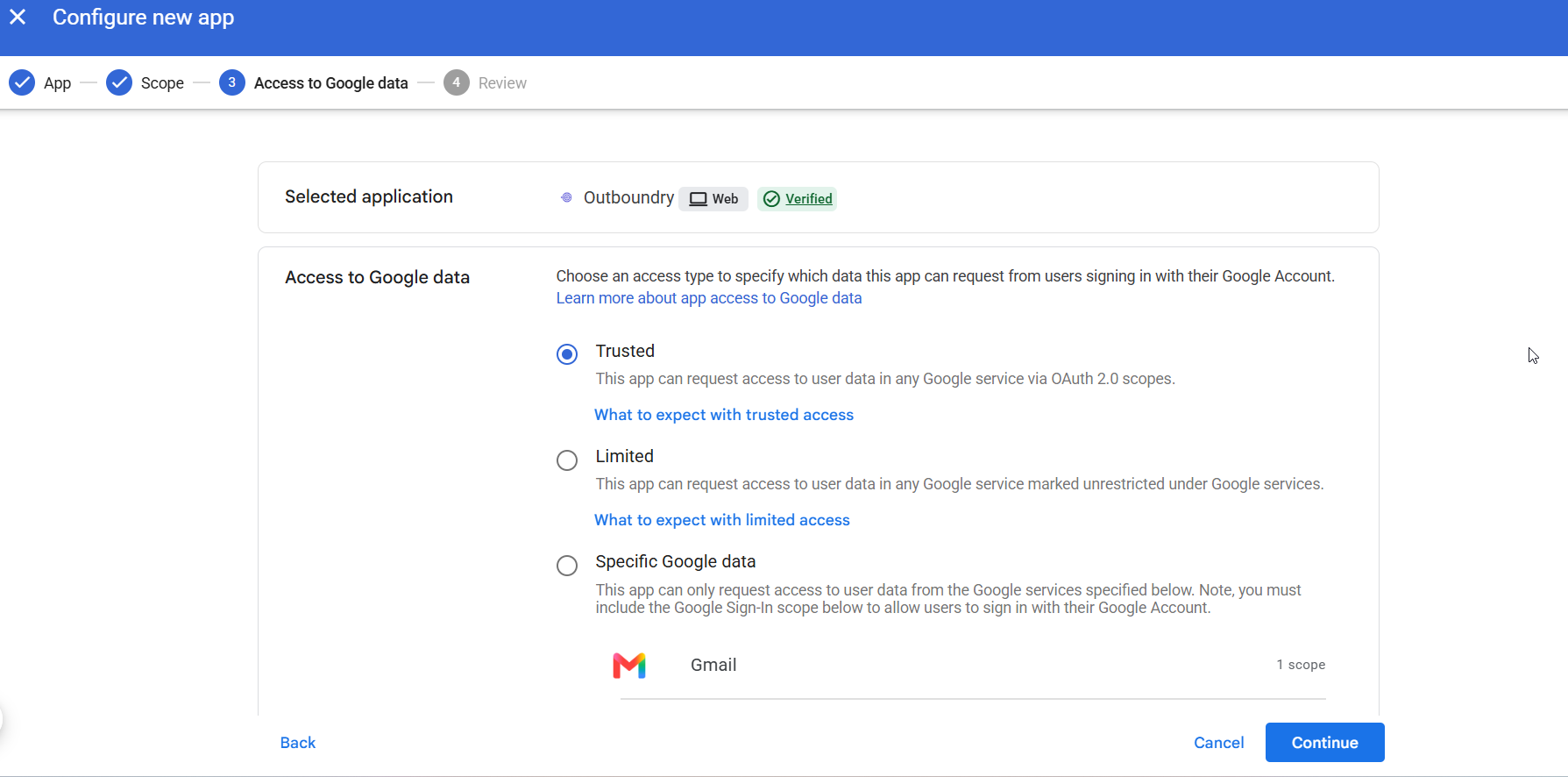Close the Configure new app dialog
The width and height of the screenshot is (1568, 777).
[x=18, y=17]
